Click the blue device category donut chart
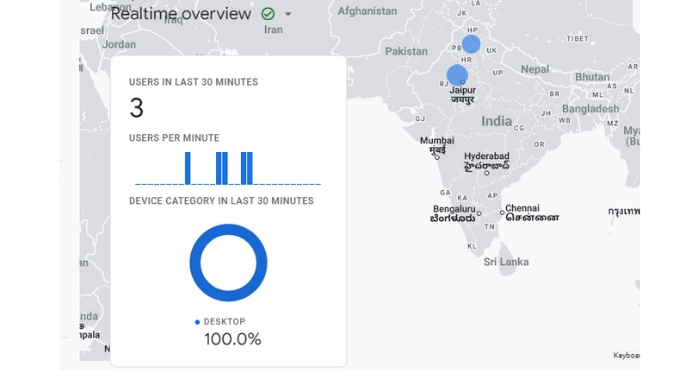 coord(228,262)
